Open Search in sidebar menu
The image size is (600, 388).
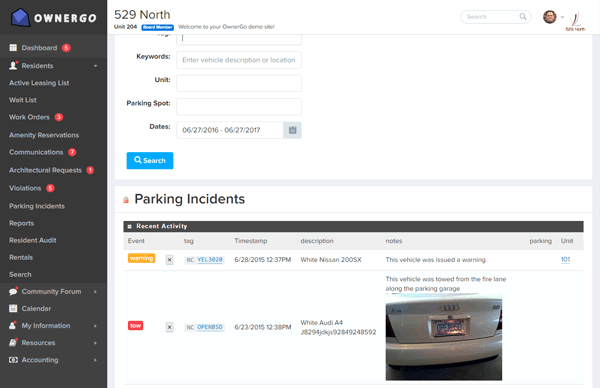click(20, 274)
